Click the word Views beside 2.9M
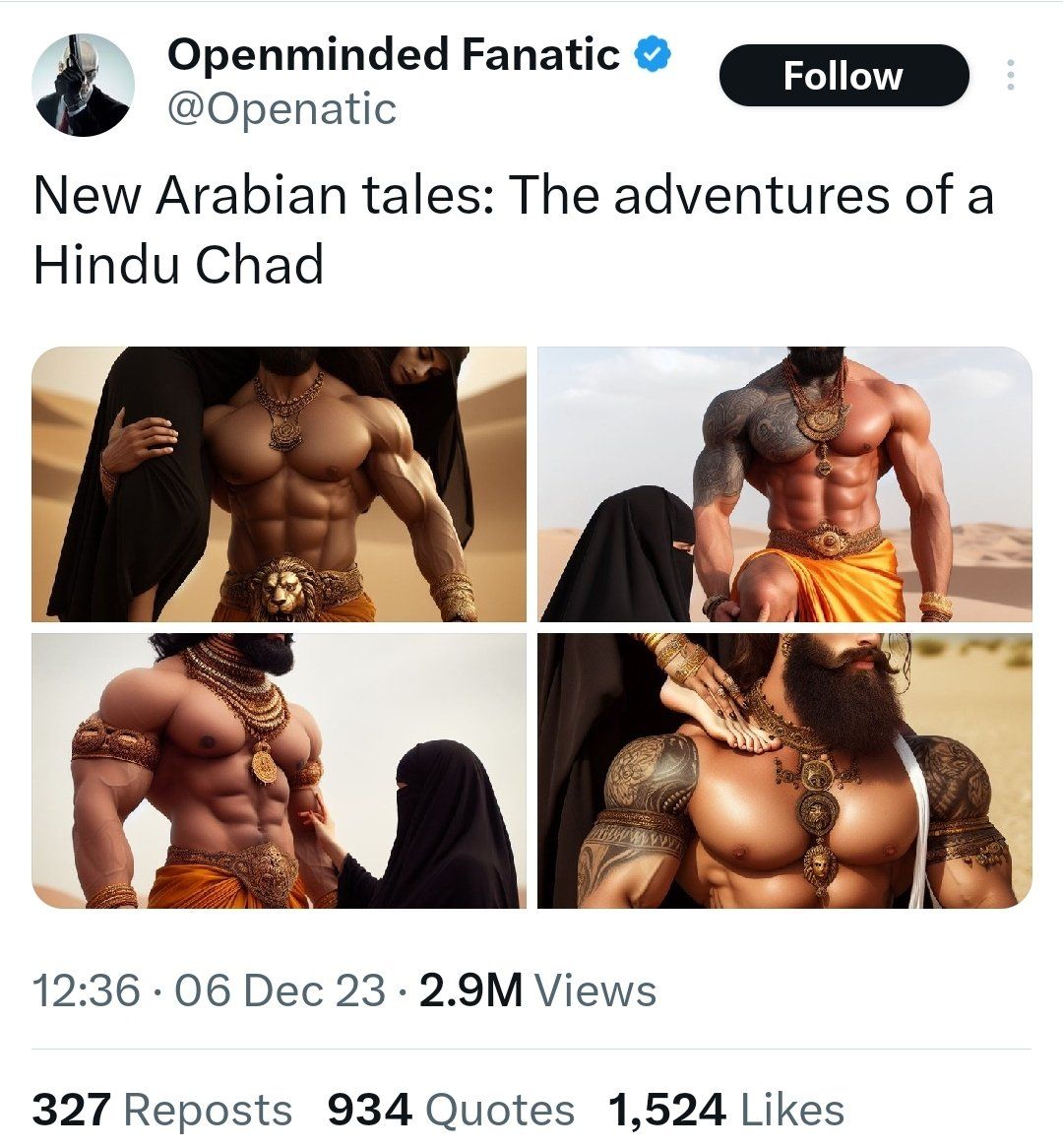The image size is (1063, 1148). [595, 989]
